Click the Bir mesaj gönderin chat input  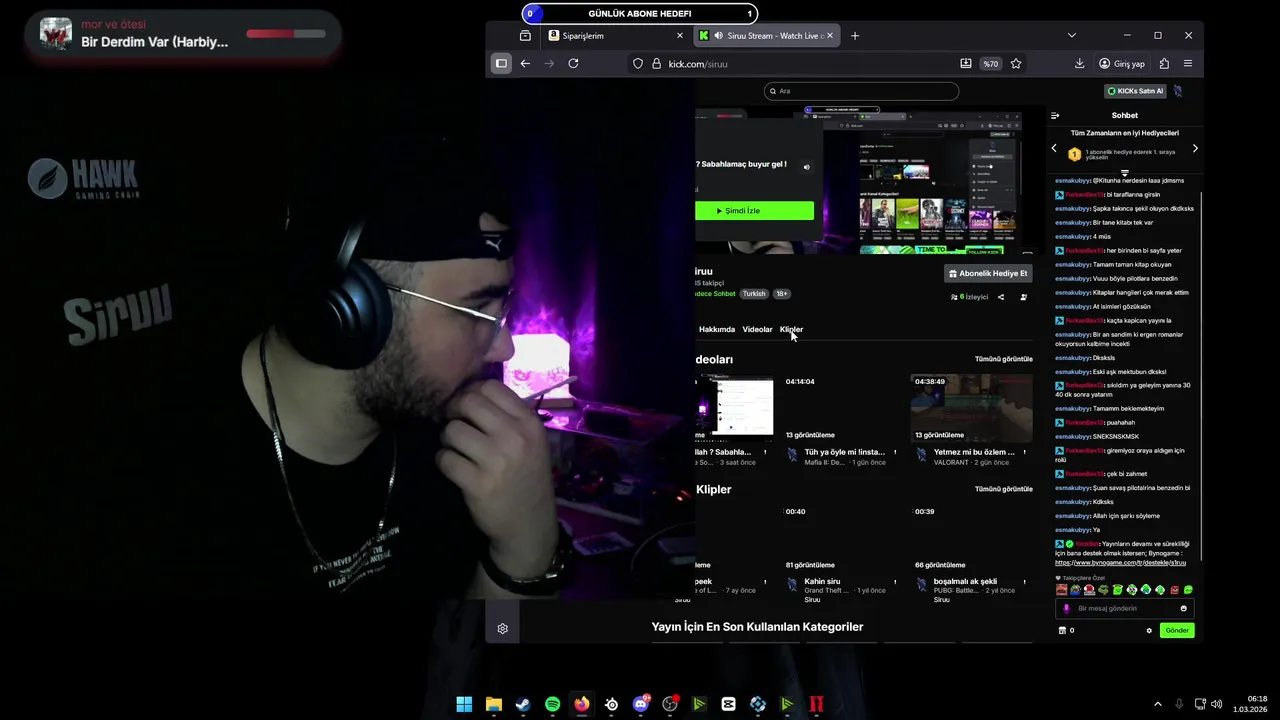pos(1124,608)
